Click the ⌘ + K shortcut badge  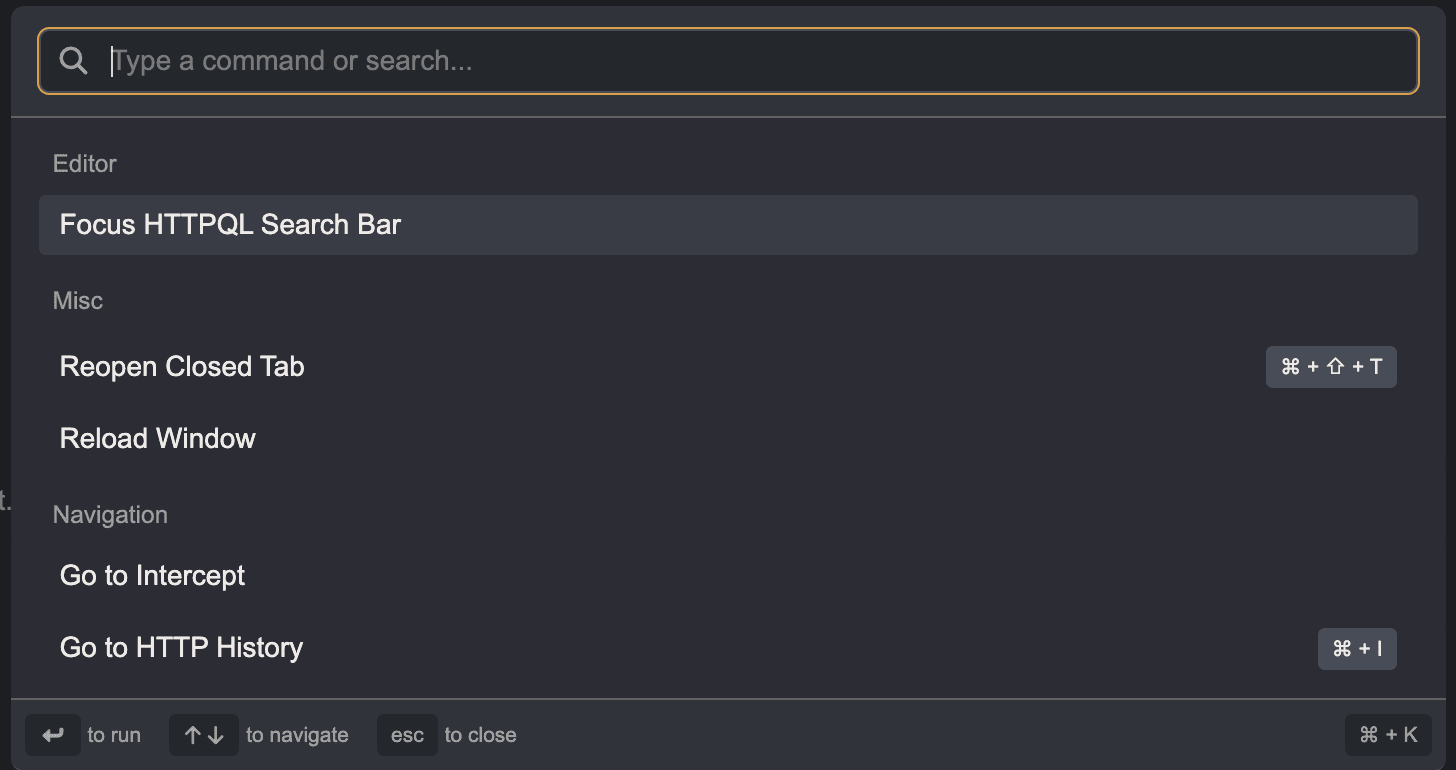coord(1389,735)
